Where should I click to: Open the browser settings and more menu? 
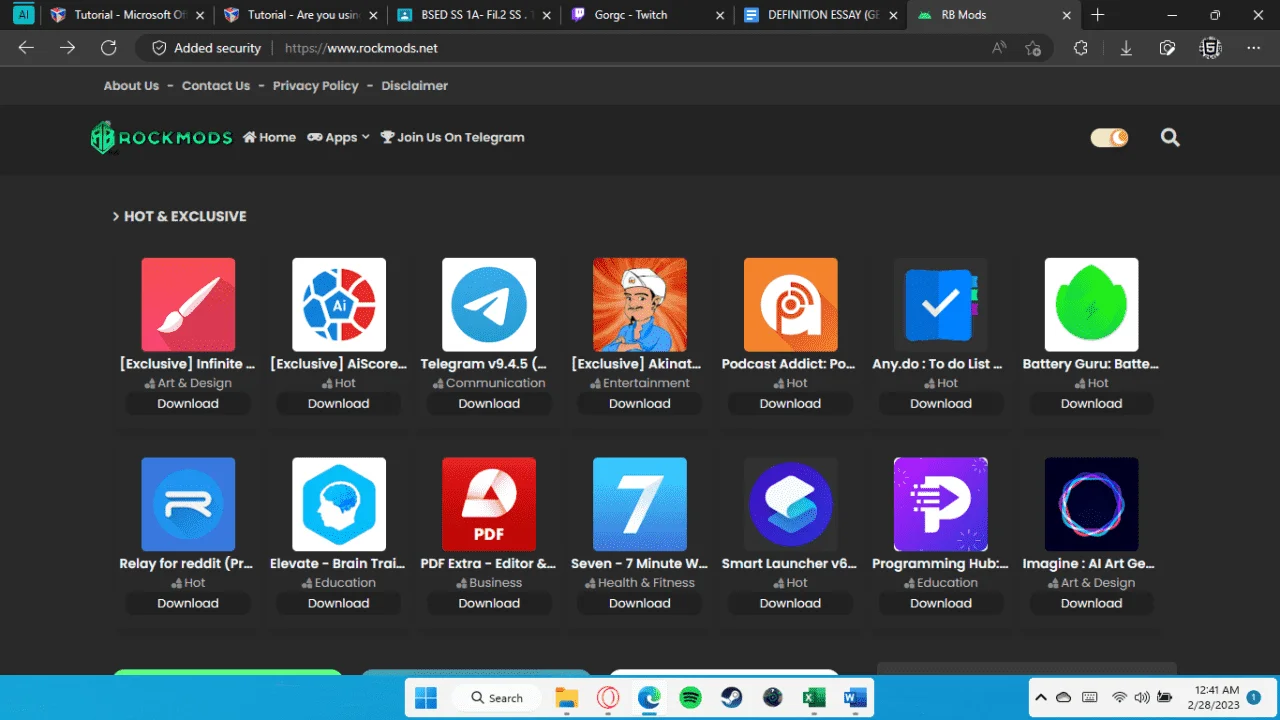click(x=1253, y=48)
